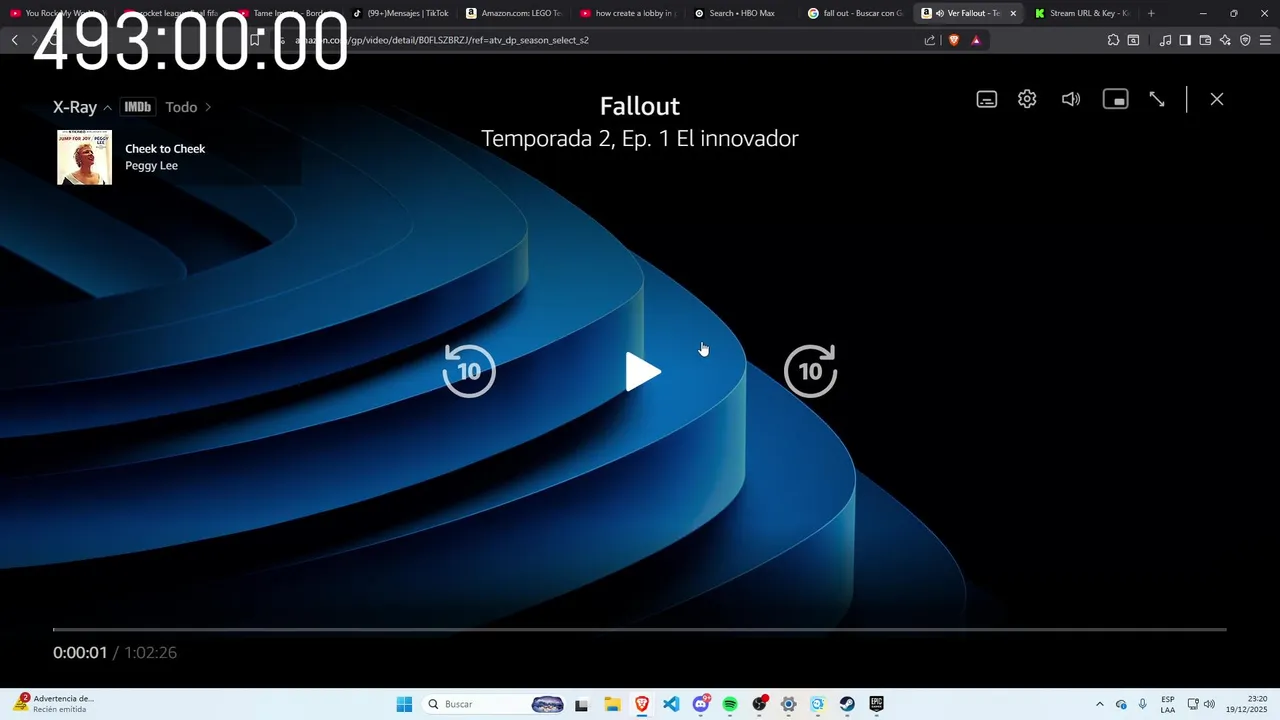Click the toolbar page-search window icon

pos(1133,40)
